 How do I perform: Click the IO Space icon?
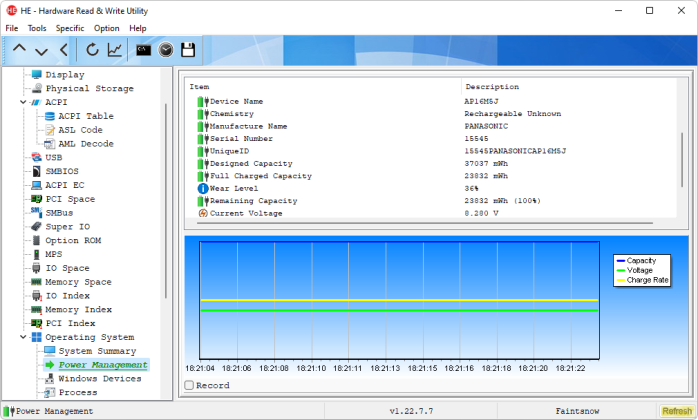pyautogui.click(x=37, y=268)
